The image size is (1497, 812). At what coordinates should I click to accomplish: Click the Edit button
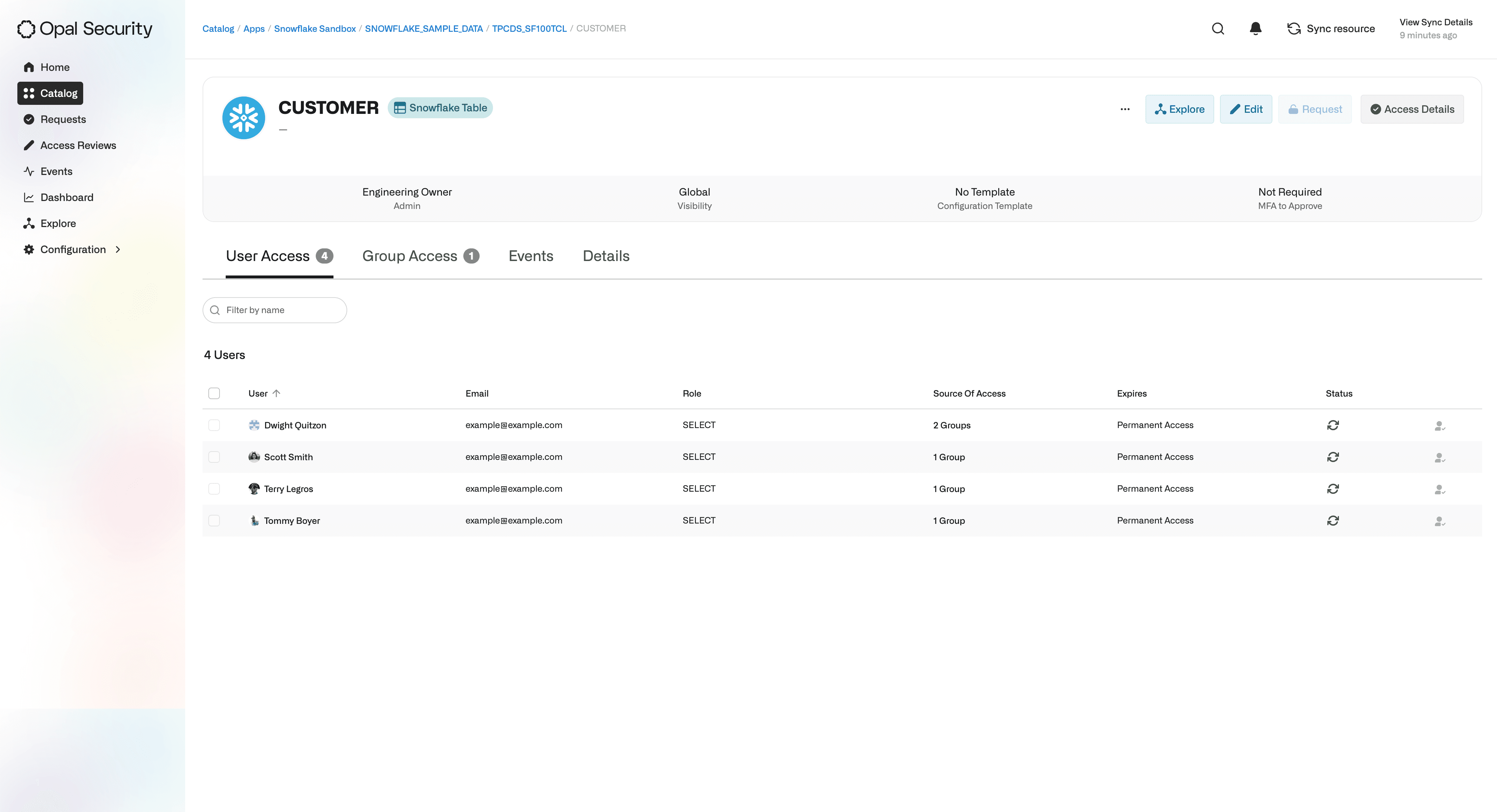click(x=1245, y=109)
